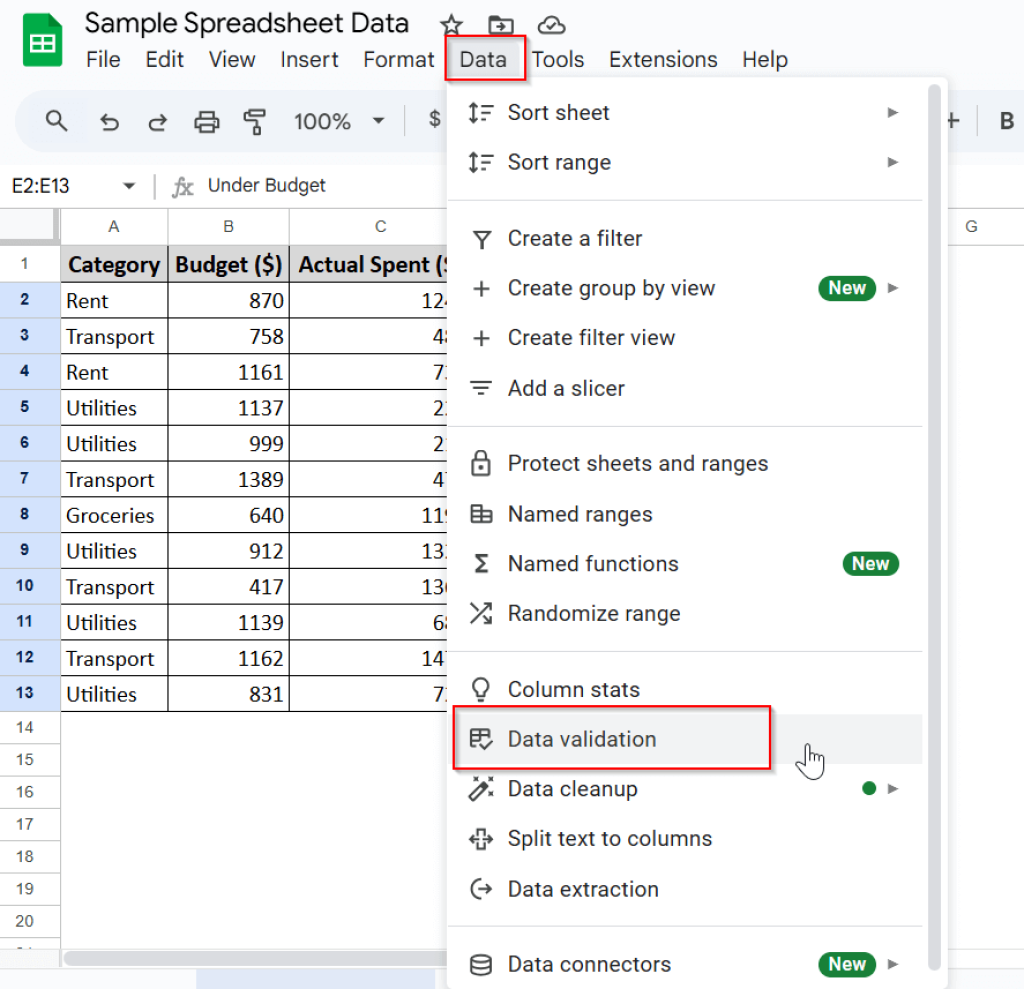Star the Sample Spreadsheet Data file
The image size is (1024, 989).
[x=451, y=24]
